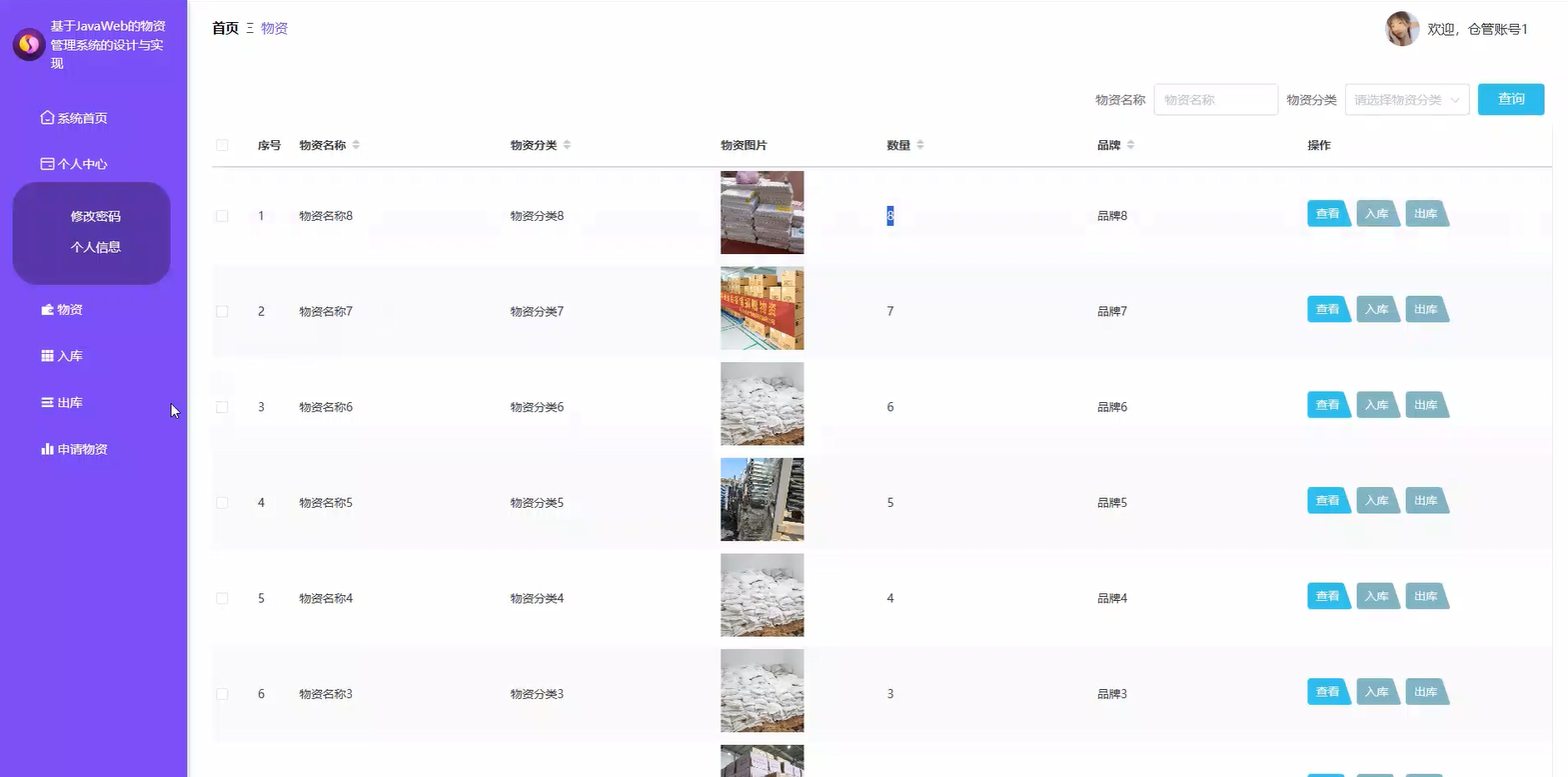The width and height of the screenshot is (1568, 777).
Task: Open the image thumbnail for 物资名称5
Action: pos(762,499)
